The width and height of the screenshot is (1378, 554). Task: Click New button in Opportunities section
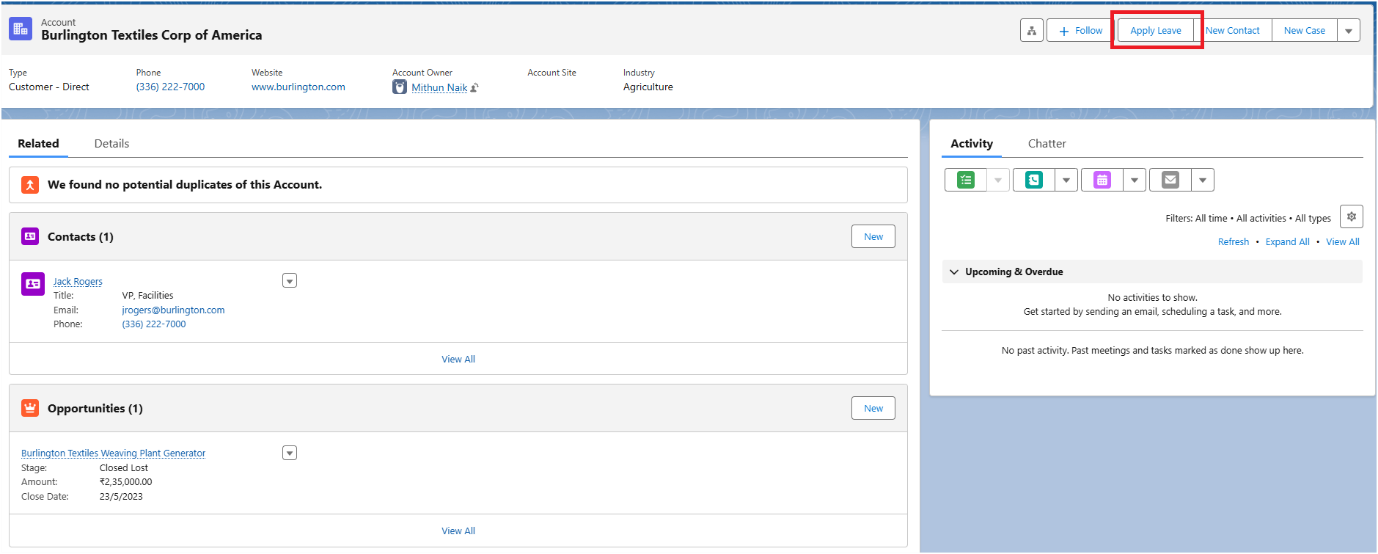pos(873,408)
